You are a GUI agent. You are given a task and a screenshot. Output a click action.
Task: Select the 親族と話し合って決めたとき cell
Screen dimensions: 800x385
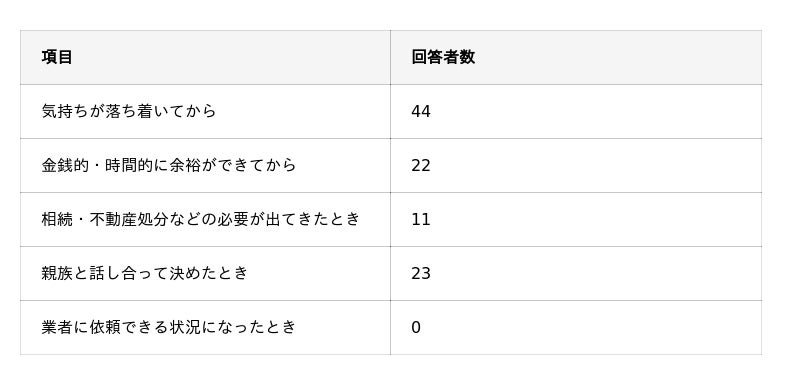coord(205,274)
